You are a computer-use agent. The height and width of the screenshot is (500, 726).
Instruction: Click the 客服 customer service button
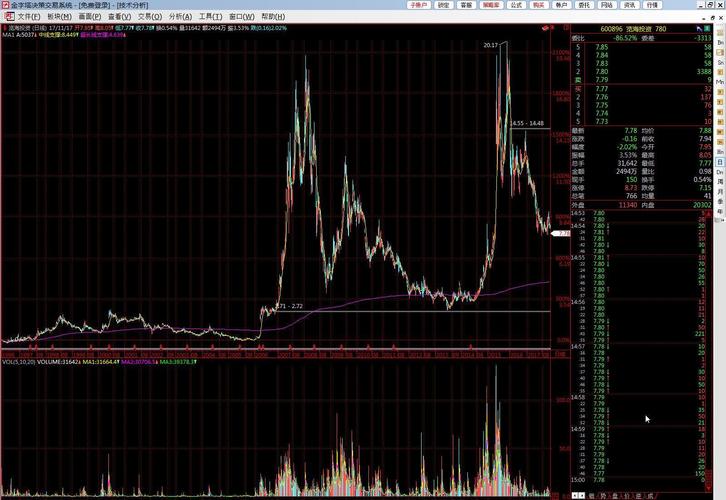[466, 5]
